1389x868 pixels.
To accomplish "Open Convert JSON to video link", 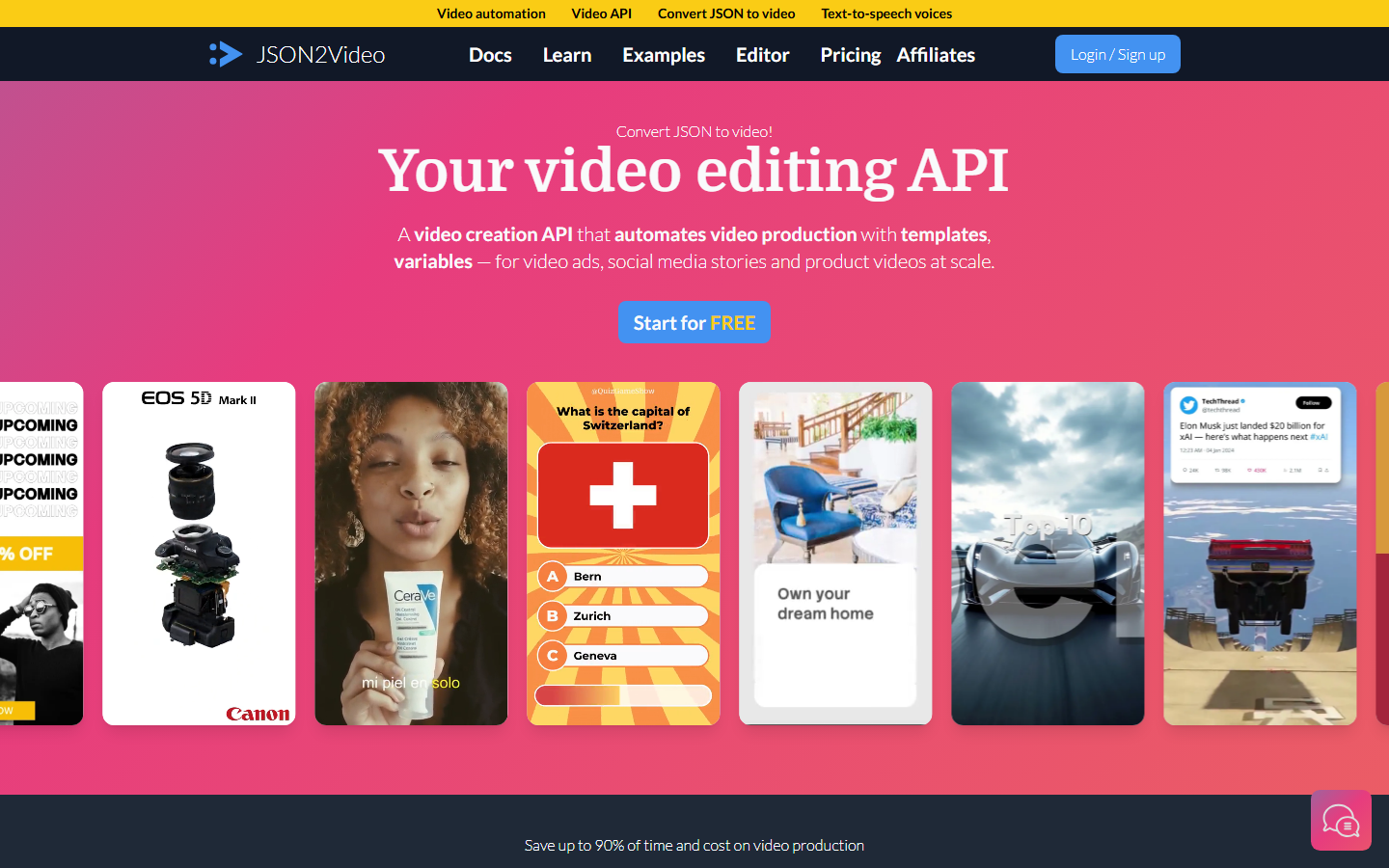I will point(726,14).
